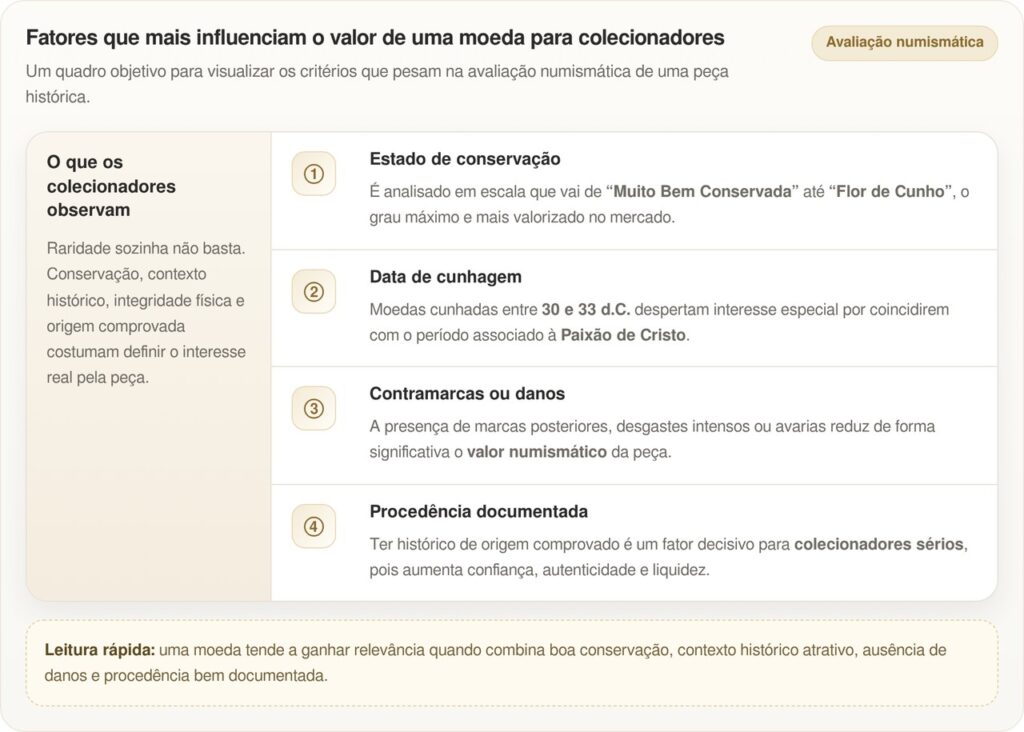Select the number 4 circled badge

[x=314, y=526]
